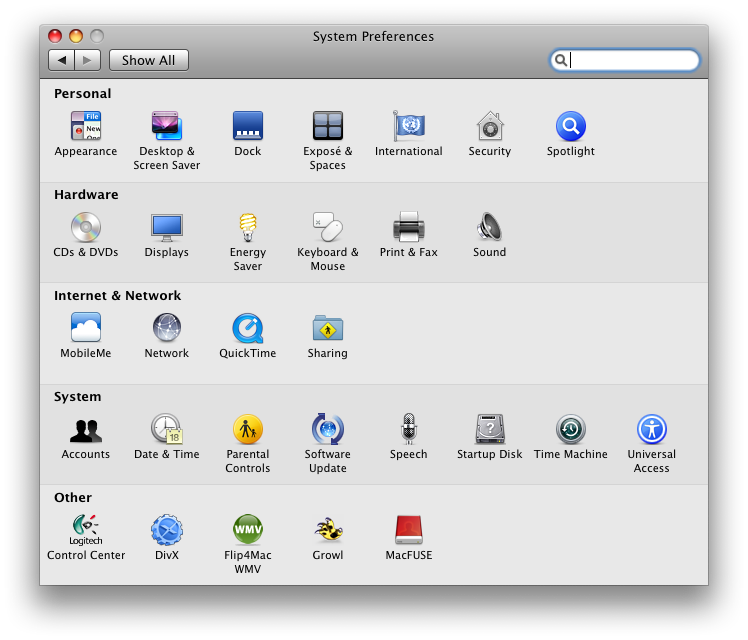Launch the Time Machine preferences
748x640 pixels.
tap(570, 430)
